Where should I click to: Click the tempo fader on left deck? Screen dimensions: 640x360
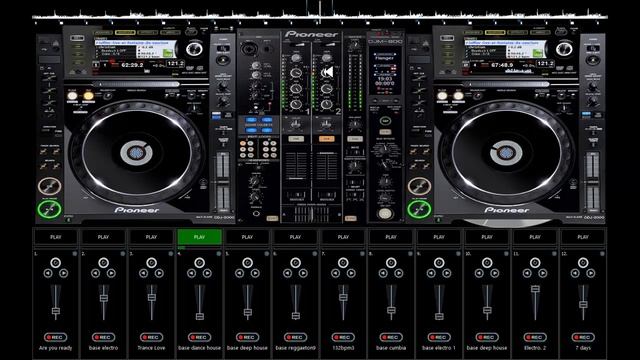(223, 182)
